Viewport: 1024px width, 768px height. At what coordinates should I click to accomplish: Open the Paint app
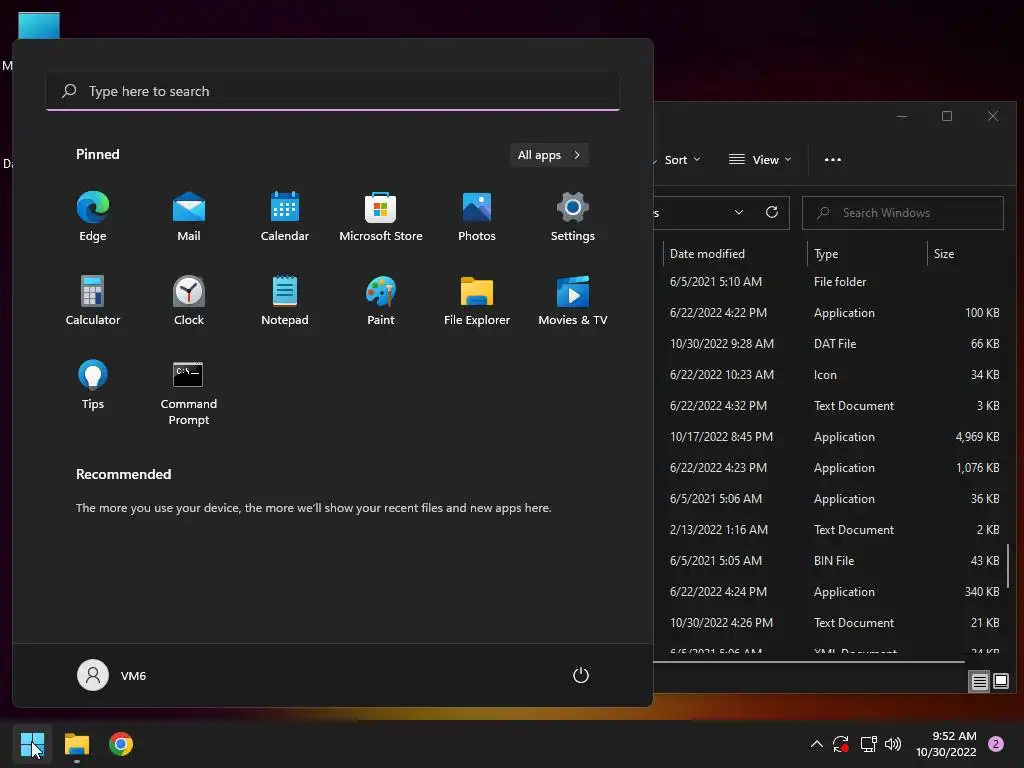(381, 300)
